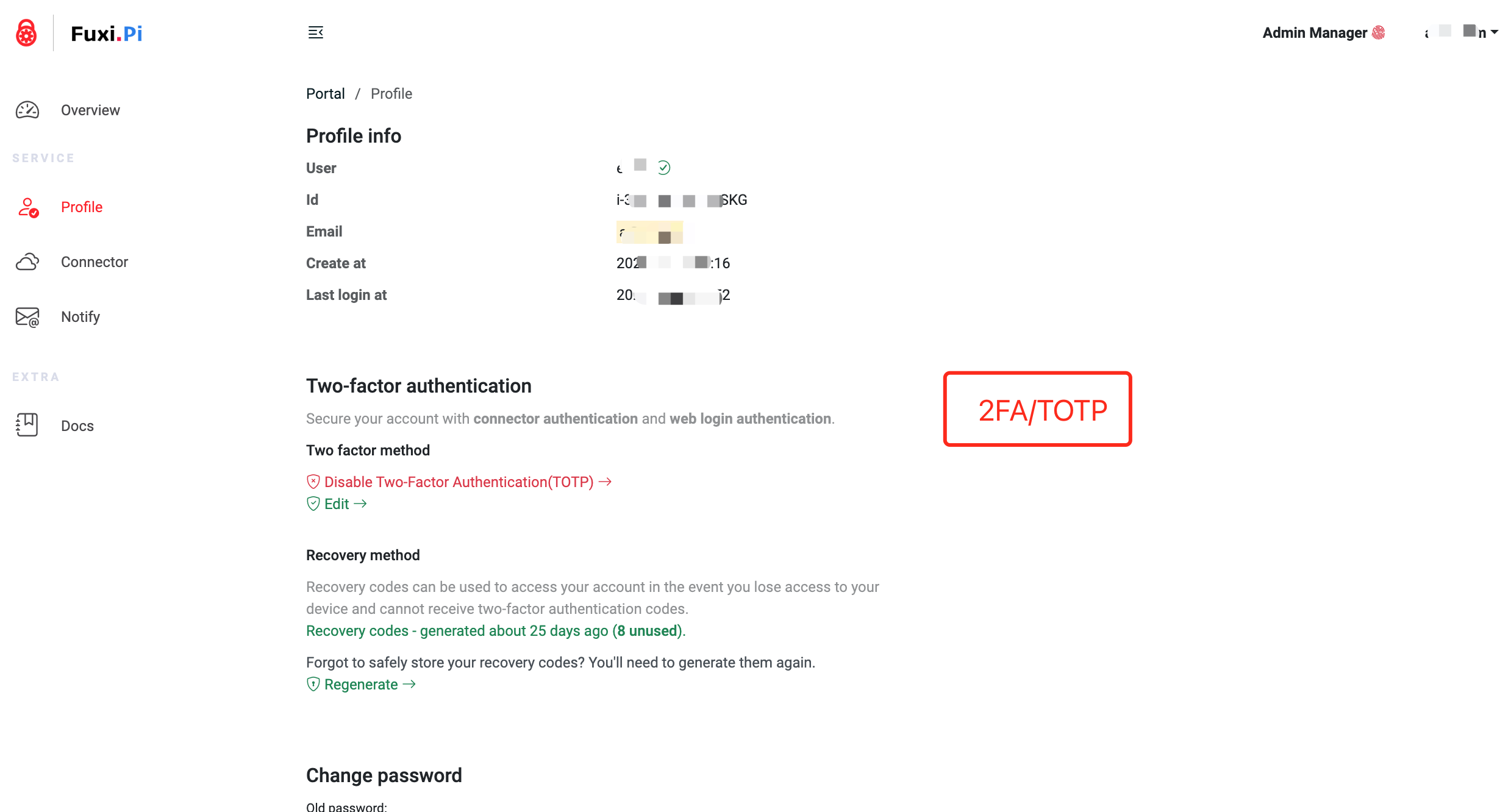The width and height of the screenshot is (1511, 812).
Task: Open Overview via the gauge icon
Action: (x=27, y=110)
